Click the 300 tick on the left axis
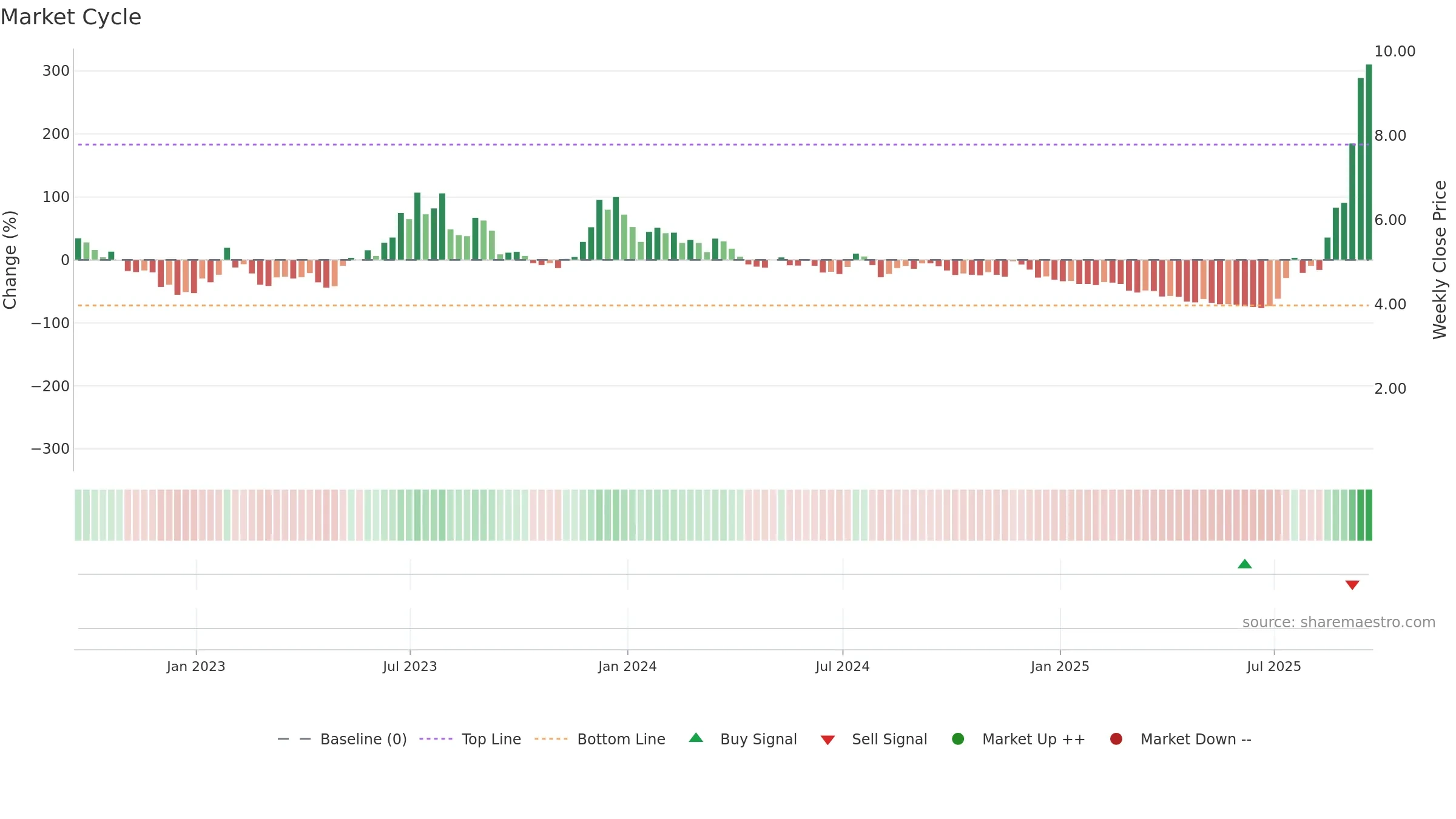1456x819 pixels. tap(56, 71)
